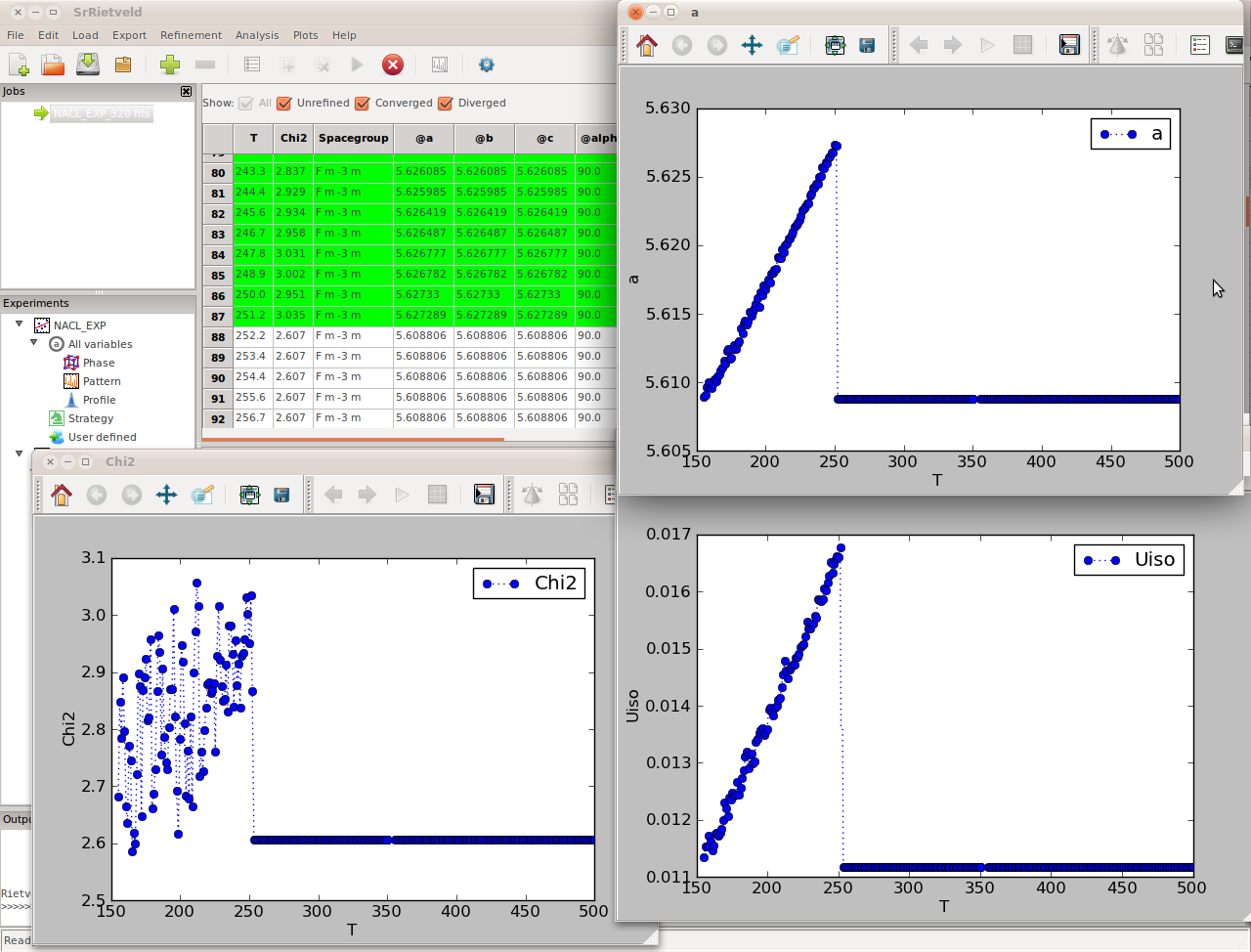Click the @b column header
The image size is (1251, 952).
point(485,138)
